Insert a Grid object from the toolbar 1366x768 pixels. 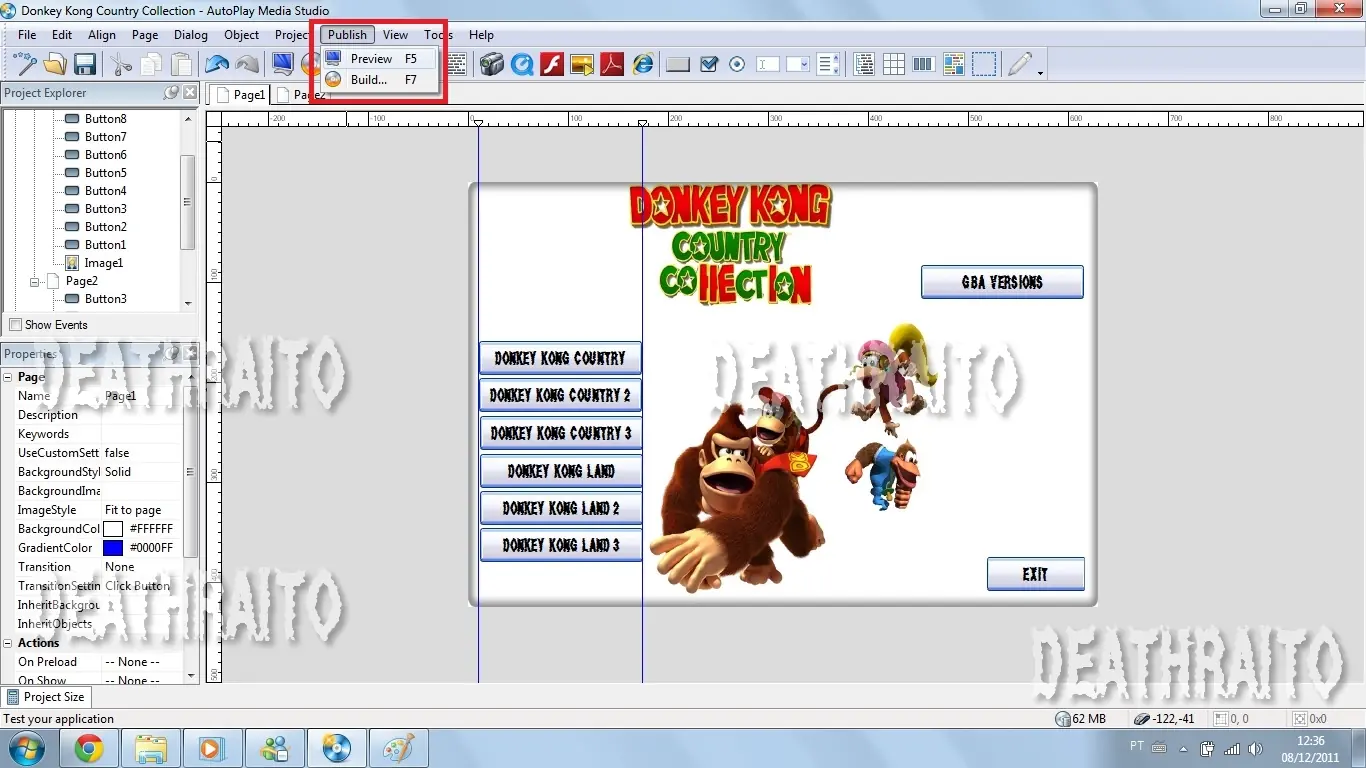pos(894,65)
